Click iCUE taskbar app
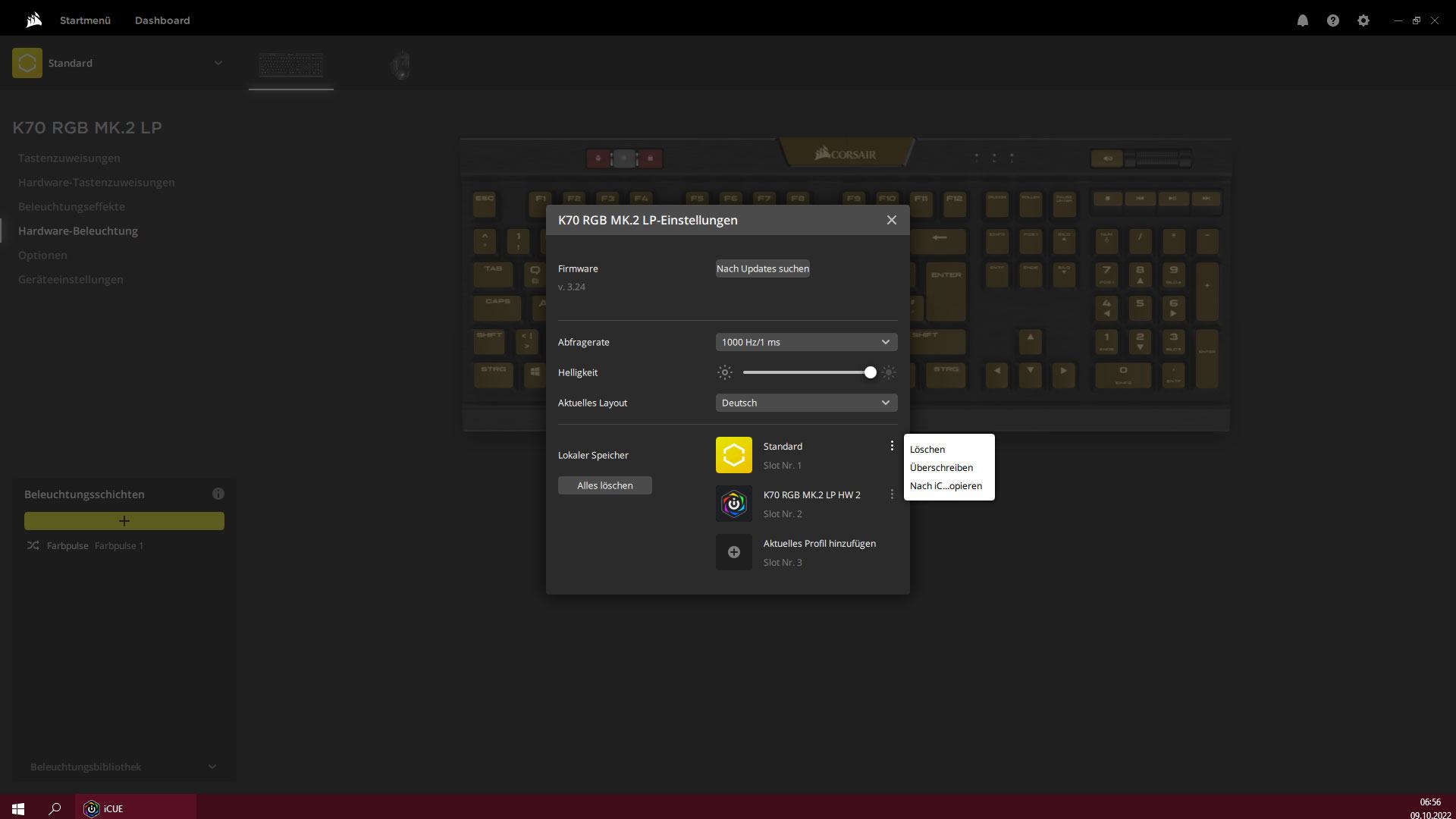 point(136,808)
